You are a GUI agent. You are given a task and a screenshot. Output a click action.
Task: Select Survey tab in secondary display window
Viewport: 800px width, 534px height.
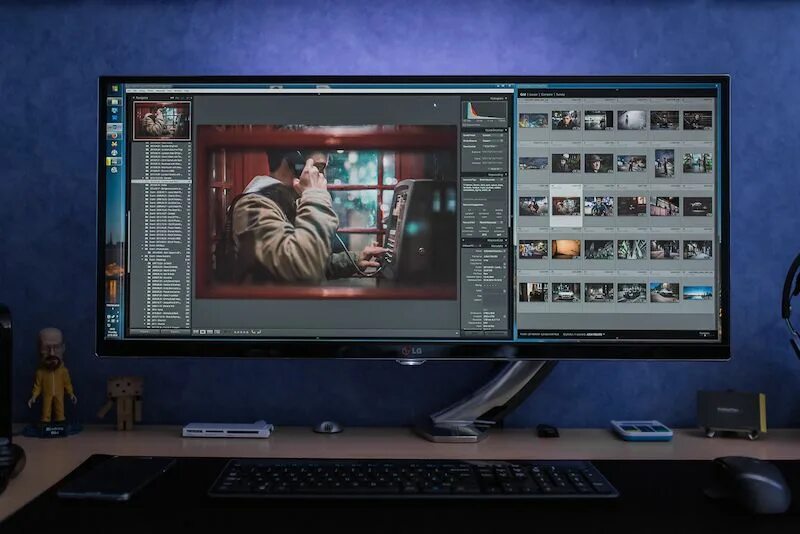point(560,94)
